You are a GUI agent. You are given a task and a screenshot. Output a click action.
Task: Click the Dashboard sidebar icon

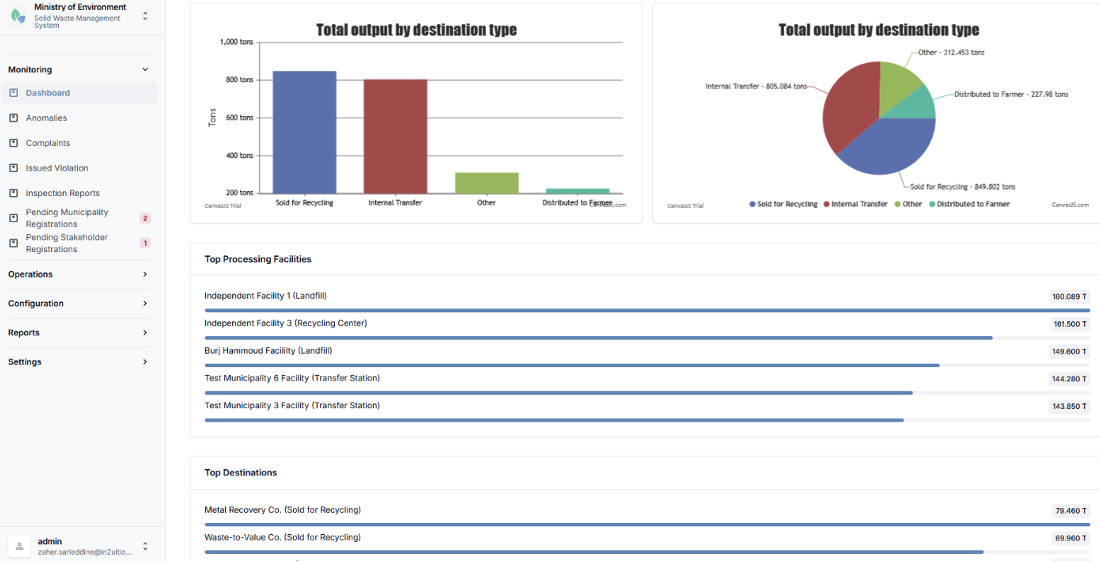pos(13,93)
